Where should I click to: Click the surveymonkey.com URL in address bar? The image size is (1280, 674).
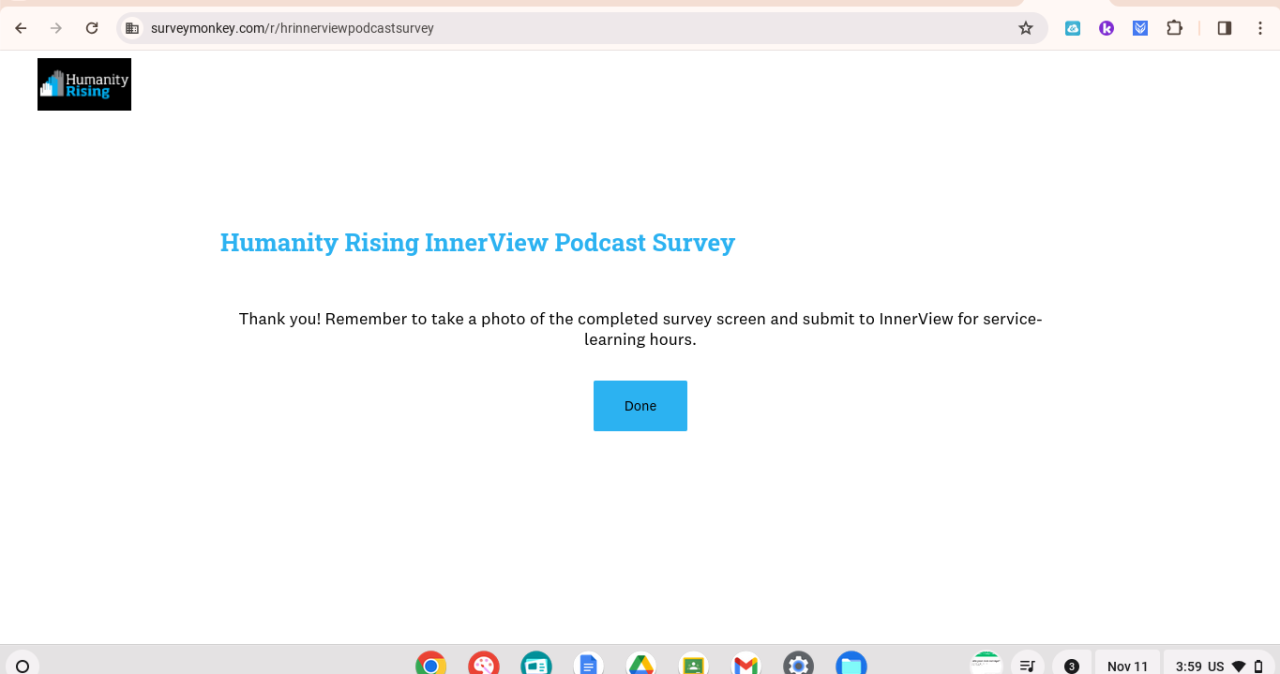point(292,28)
